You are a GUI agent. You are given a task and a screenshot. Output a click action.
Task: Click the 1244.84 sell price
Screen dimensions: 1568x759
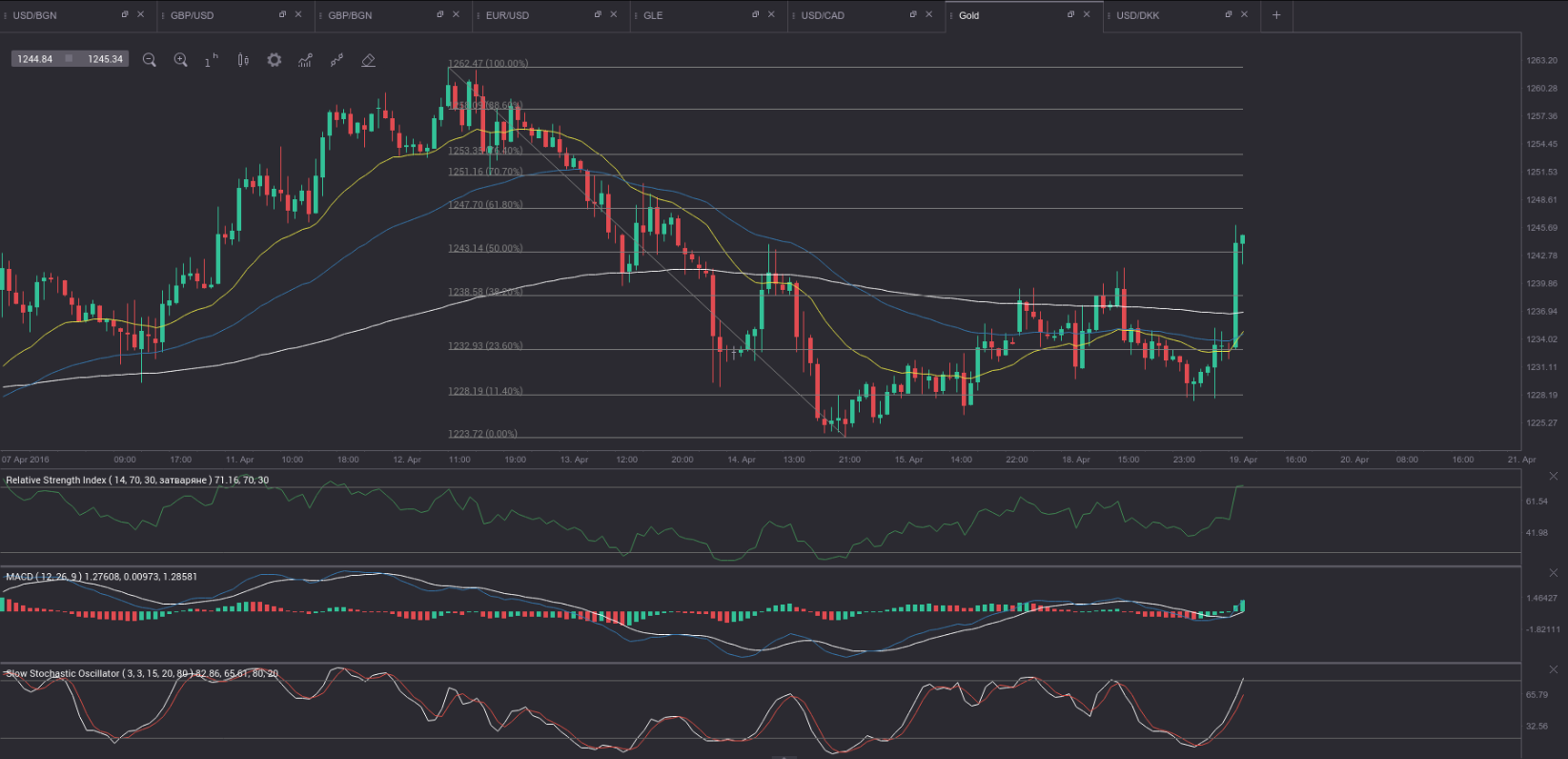click(35, 59)
